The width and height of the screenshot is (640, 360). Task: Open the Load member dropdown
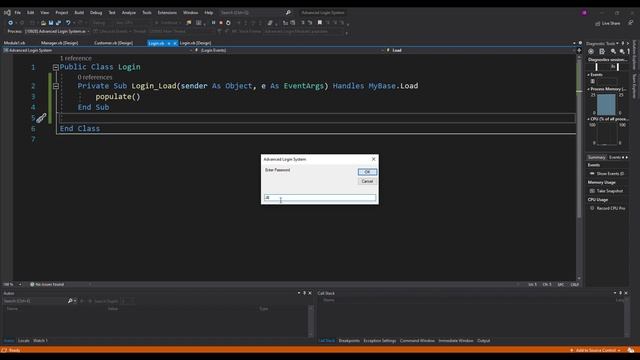(x=573, y=51)
